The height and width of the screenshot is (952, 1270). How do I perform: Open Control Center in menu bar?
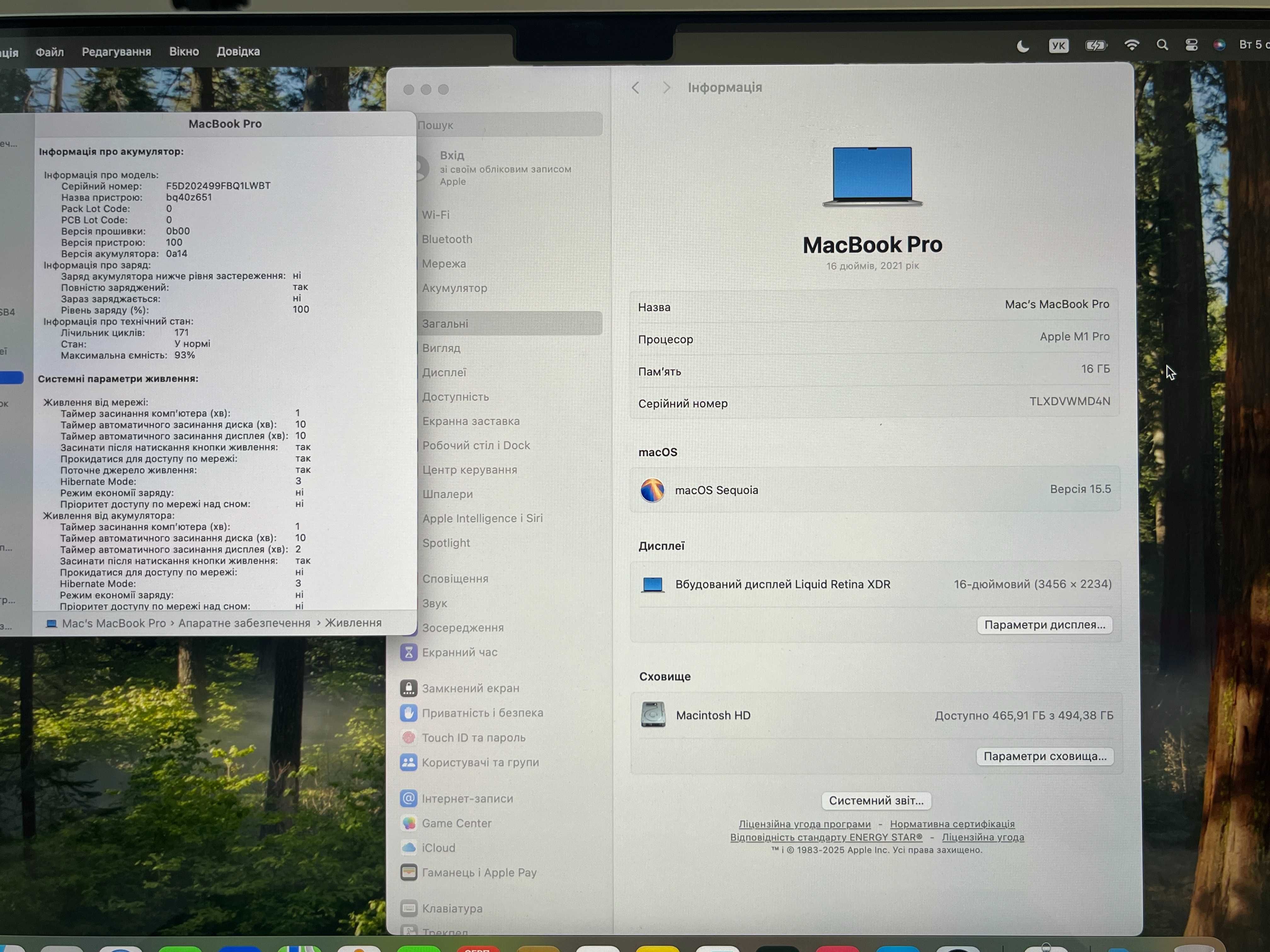click(x=1191, y=45)
